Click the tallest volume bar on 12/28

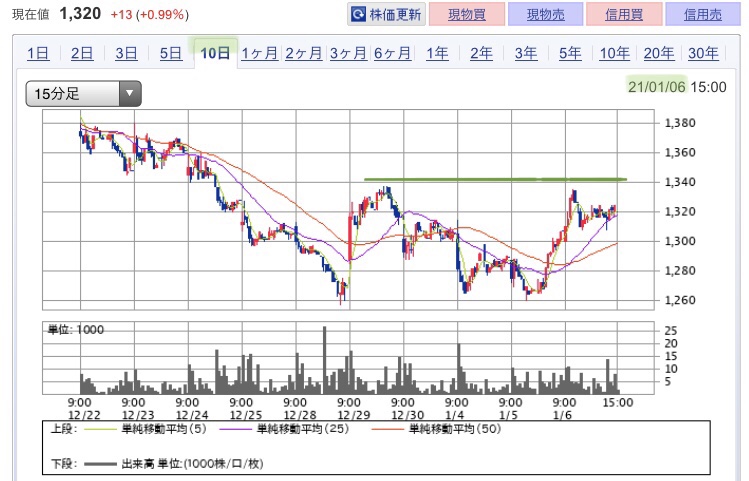click(x=325, y=360)
